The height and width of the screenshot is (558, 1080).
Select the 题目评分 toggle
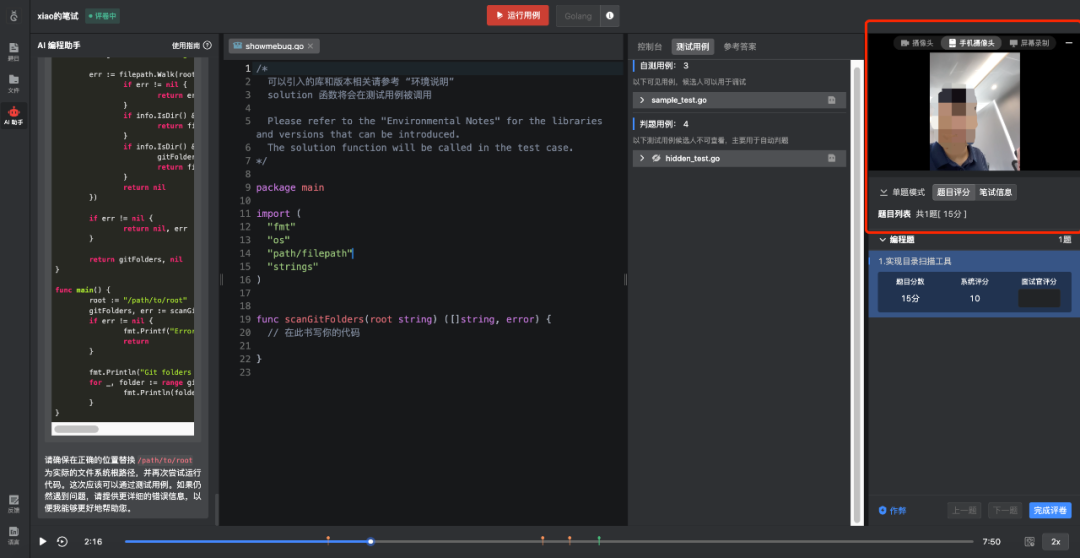[953, 192]
